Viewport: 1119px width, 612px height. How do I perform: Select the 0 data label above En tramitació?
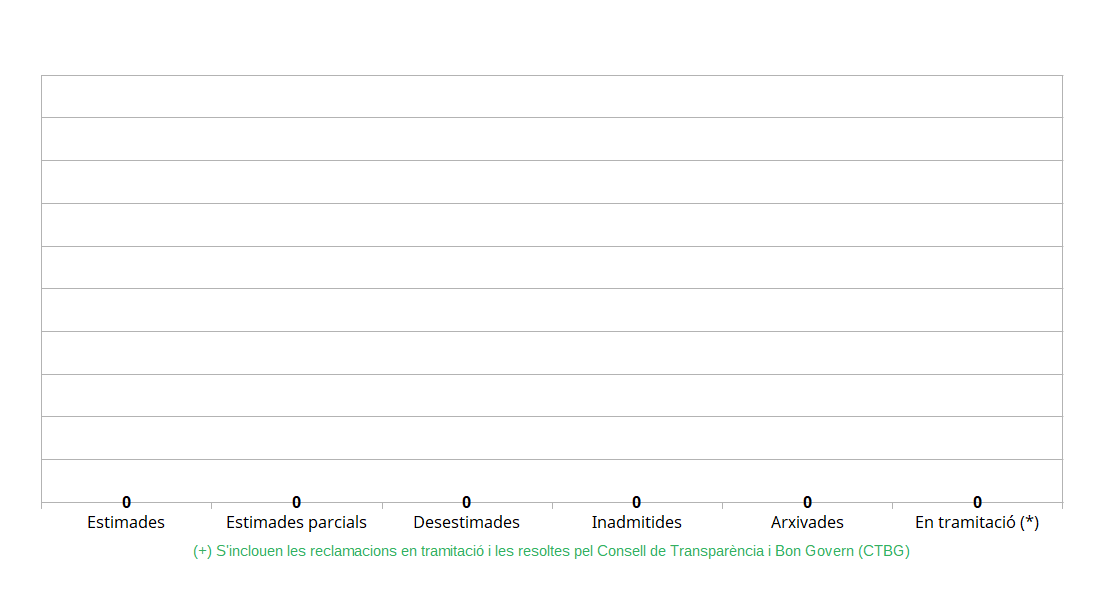pyautogui.click(x=977, y=502)
